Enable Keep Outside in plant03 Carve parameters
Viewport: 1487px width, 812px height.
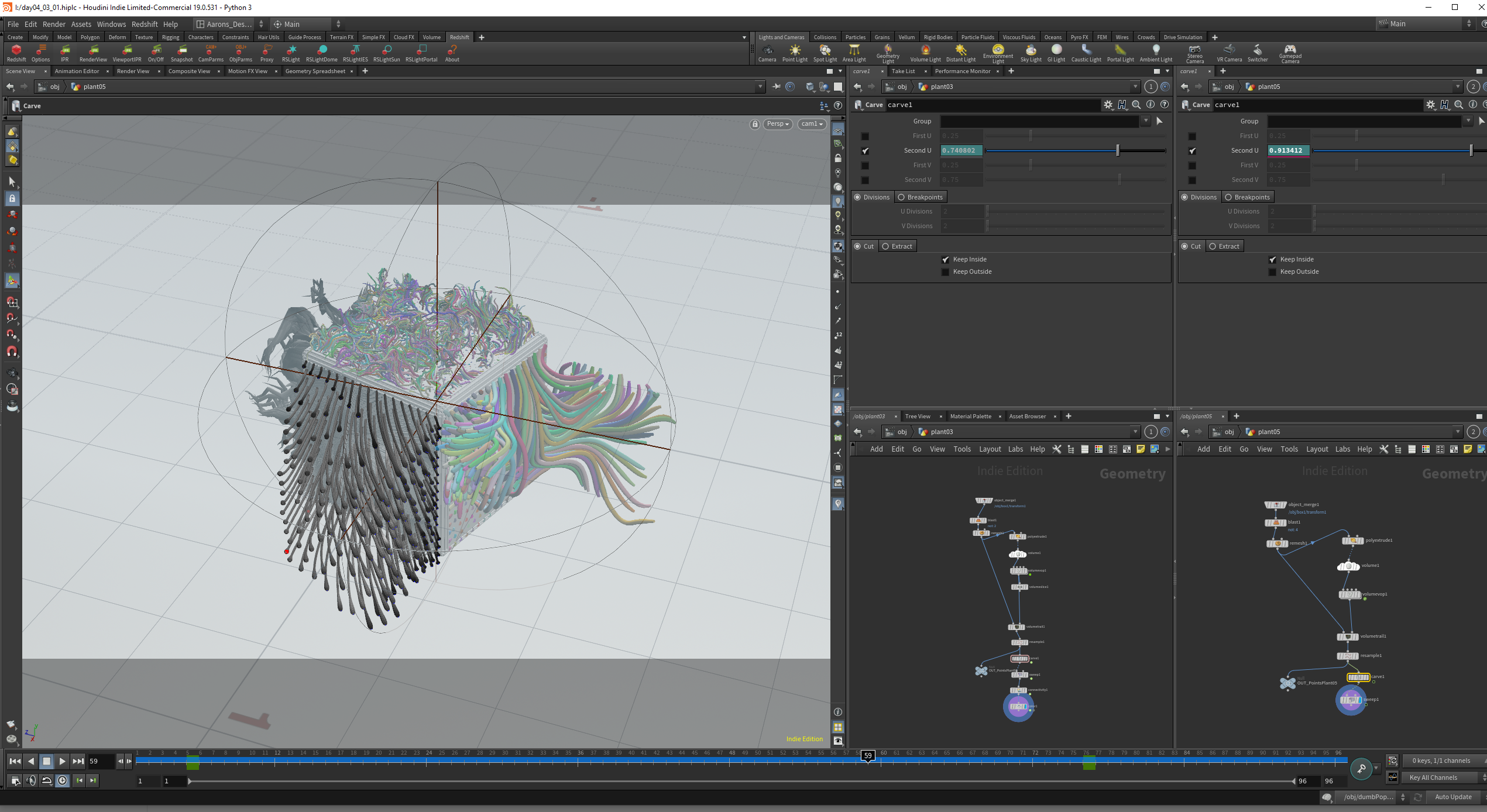point(946,272)
